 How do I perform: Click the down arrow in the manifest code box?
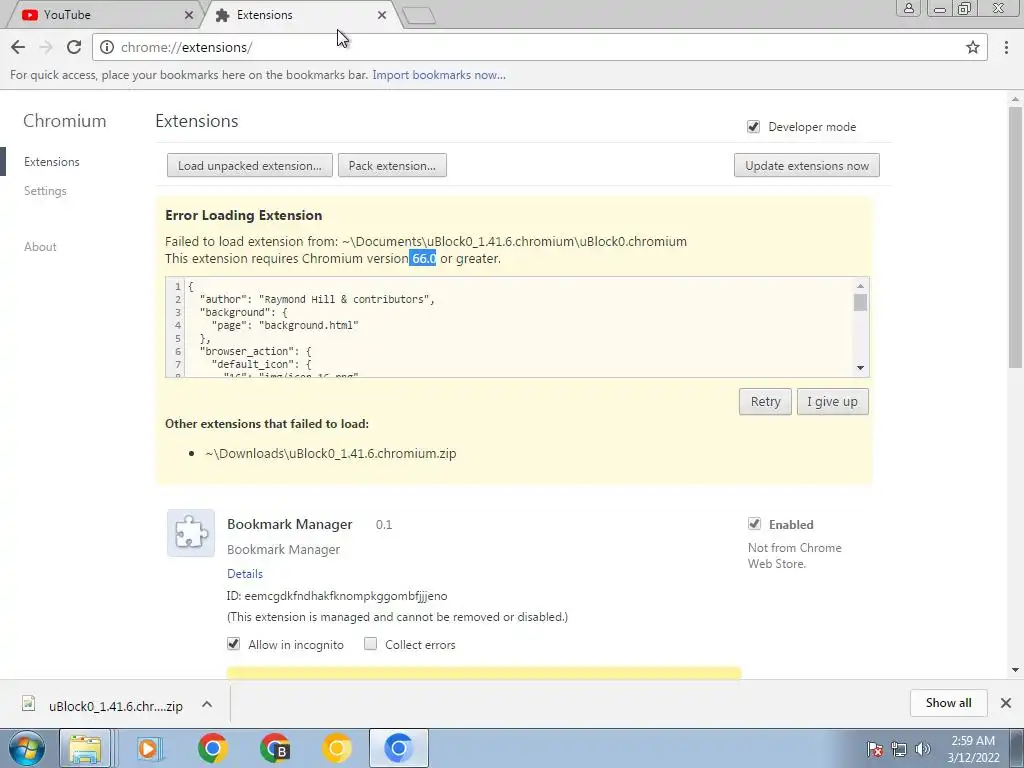(860, 368)
